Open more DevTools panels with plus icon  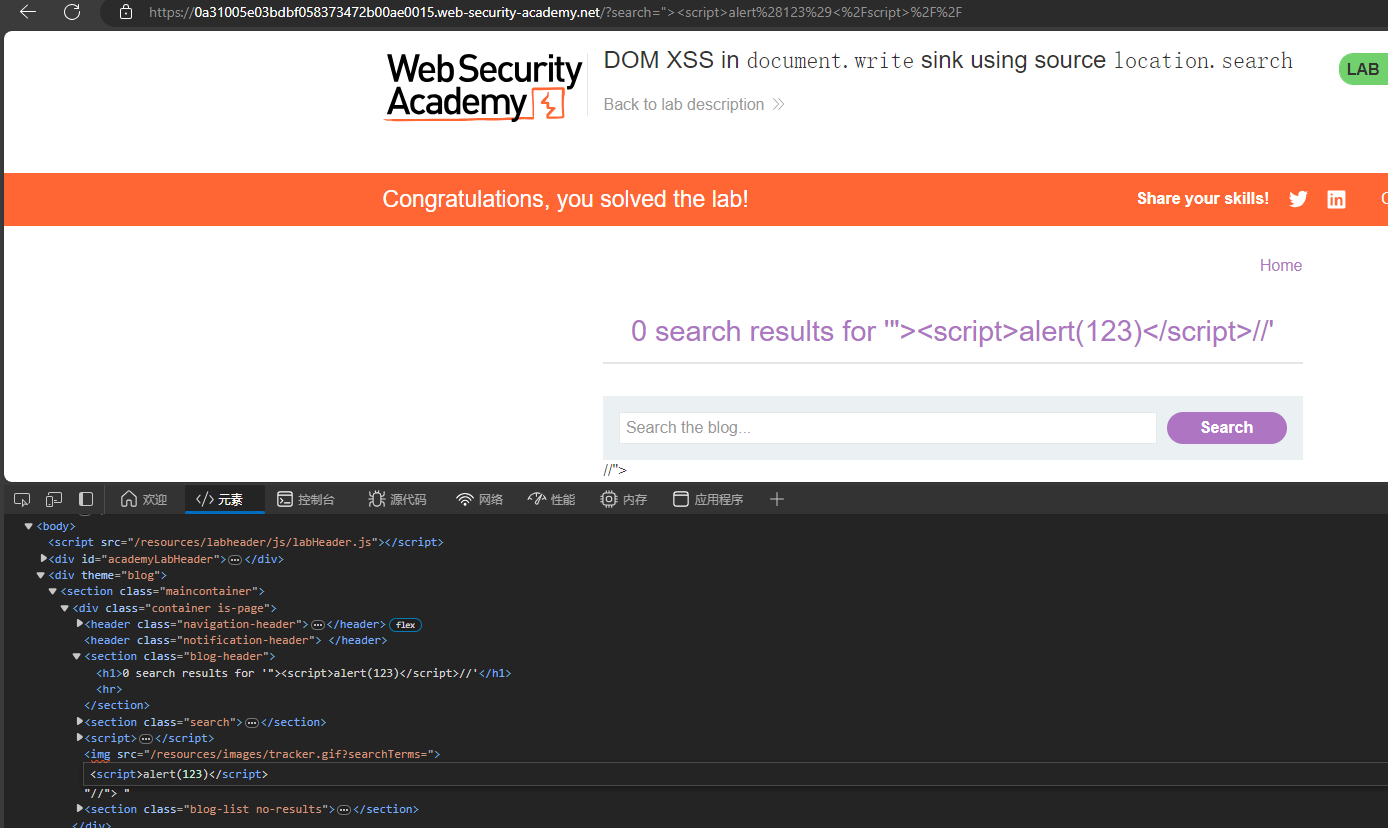[x=777, y=498]
